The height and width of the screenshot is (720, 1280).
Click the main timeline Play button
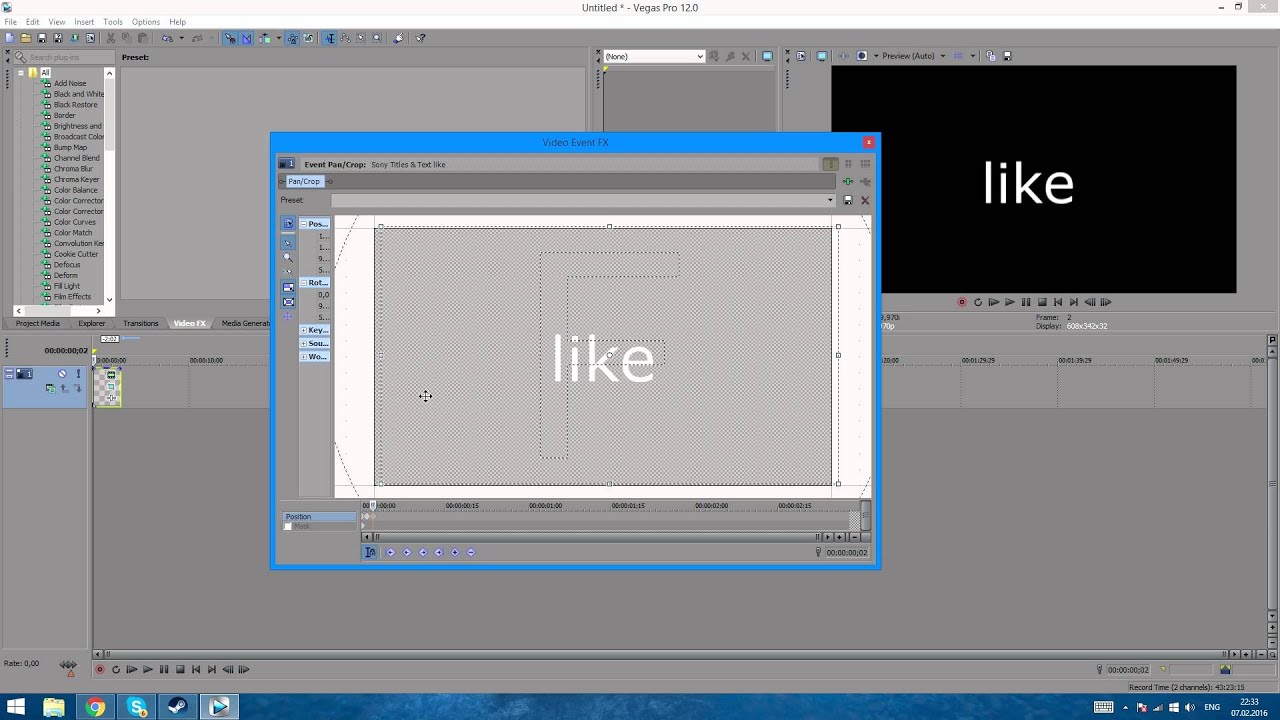(147, 669)
